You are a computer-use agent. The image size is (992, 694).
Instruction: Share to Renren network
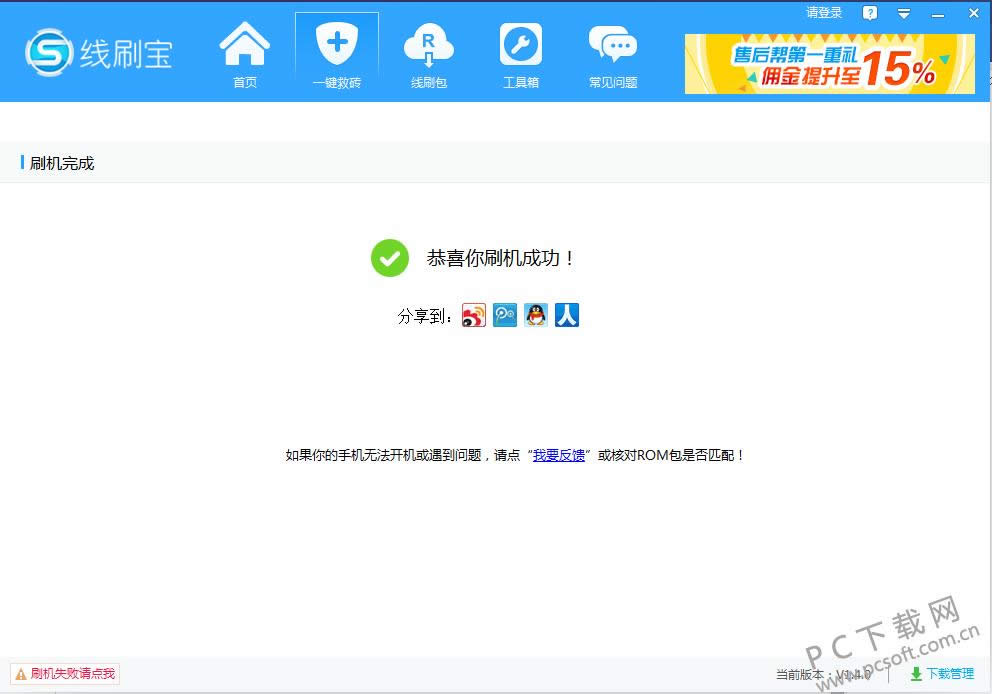point(567,316)
